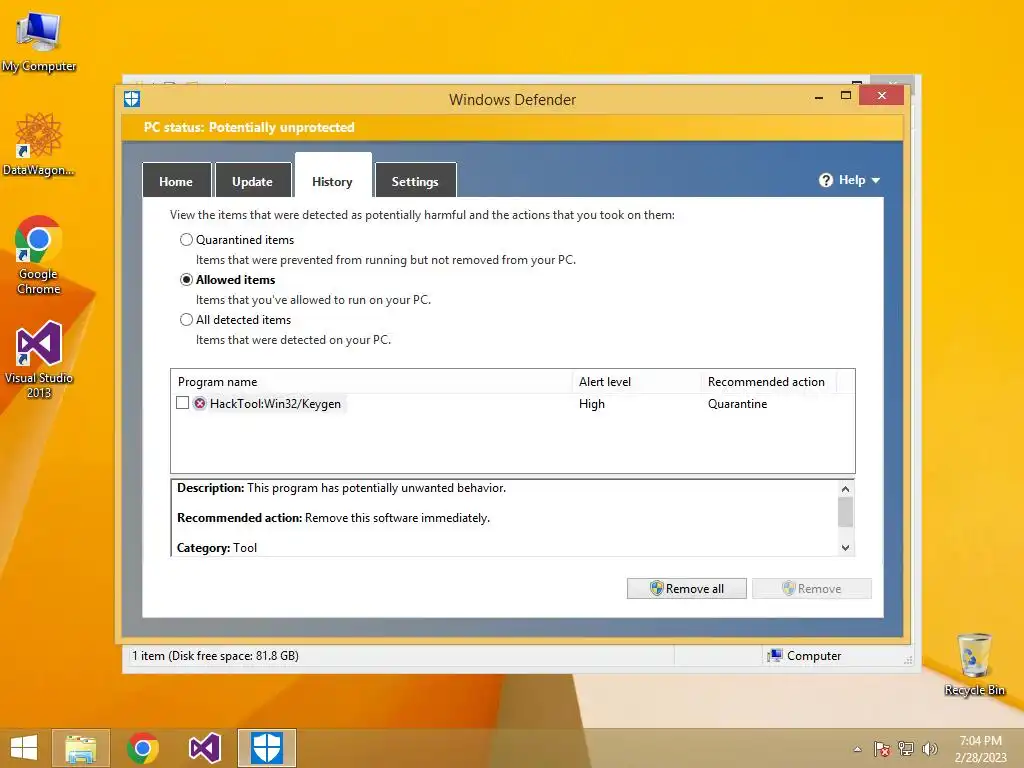Select the HackTool:Win32/Keygen row

[x=513, y=404]
